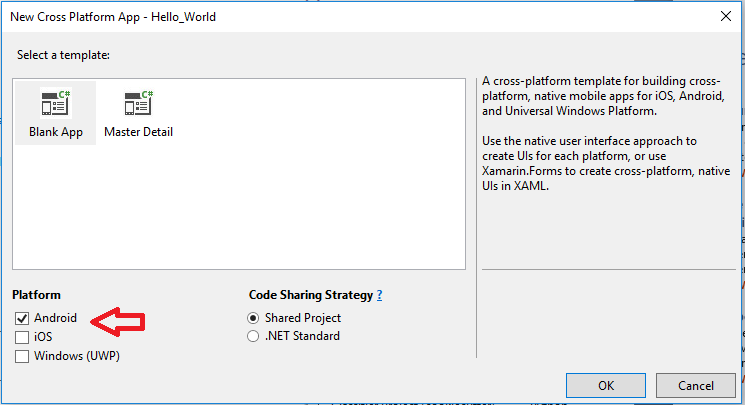Select the Blank App template icon
The width and height of the screenshot is (745, 405).
click(55, 104)
